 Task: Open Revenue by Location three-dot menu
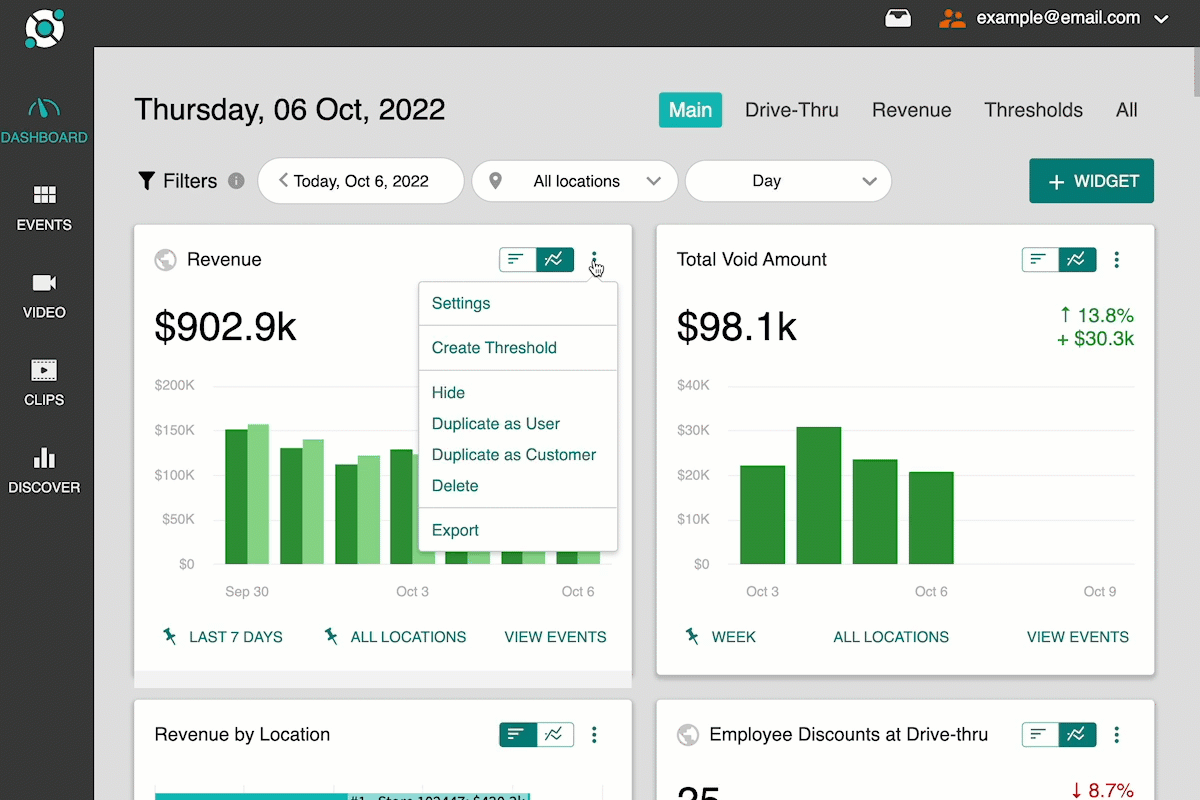coord(594,735)
